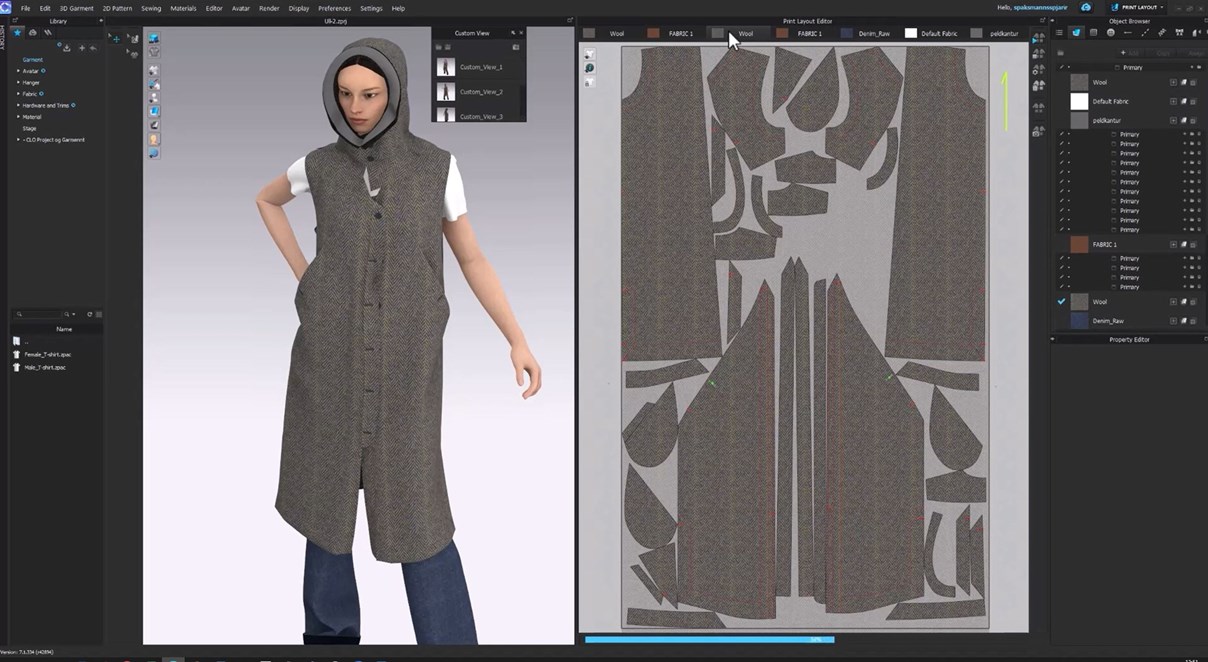Open the Sewing menu
Viewport: 1208px width, 662px height.
pos(151,8)
